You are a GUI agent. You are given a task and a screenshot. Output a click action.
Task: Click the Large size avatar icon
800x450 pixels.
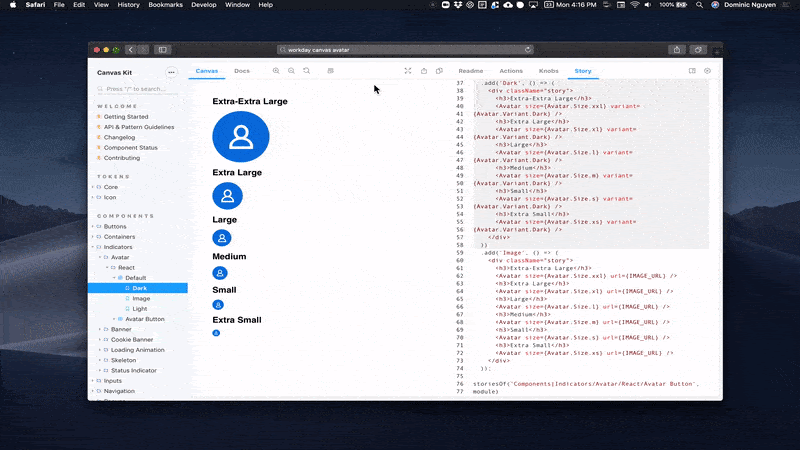pos(222,238)
